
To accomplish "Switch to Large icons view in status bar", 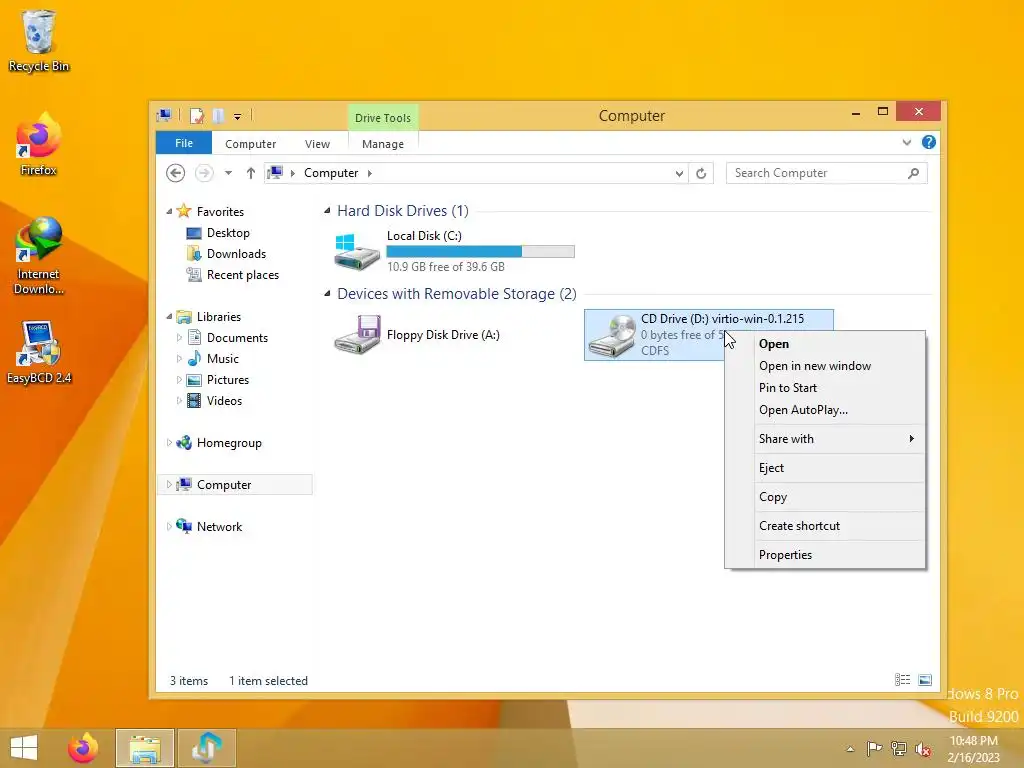I will (925, 680).
